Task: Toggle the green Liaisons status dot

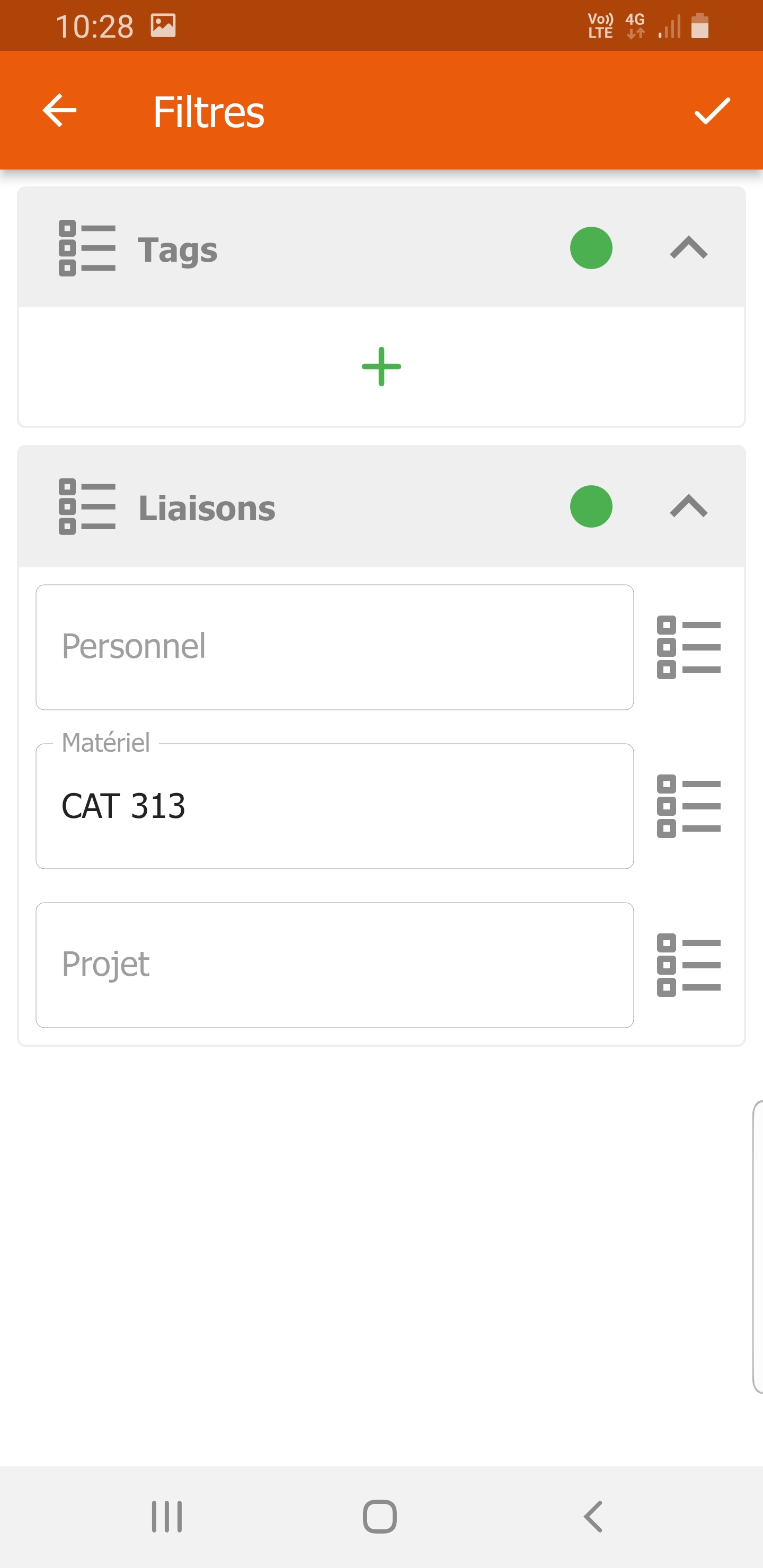Action: (x=591, y=507)
